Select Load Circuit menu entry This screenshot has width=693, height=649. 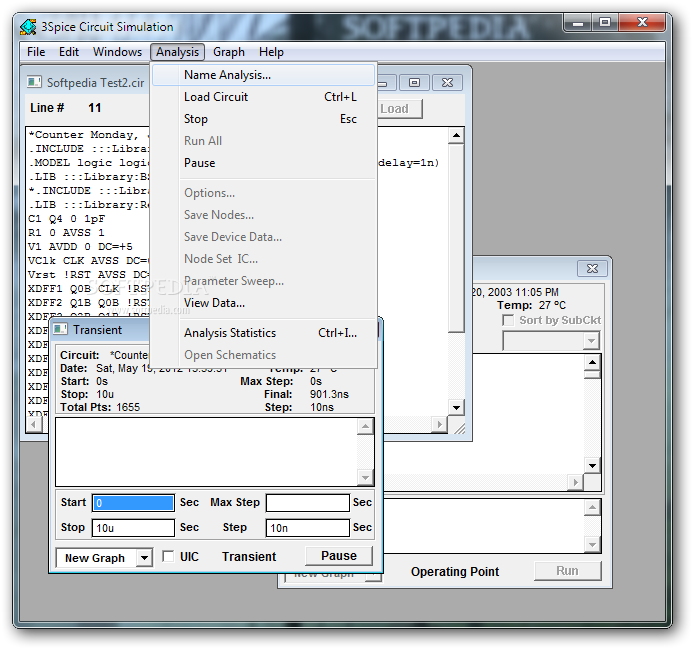[263, 97]
